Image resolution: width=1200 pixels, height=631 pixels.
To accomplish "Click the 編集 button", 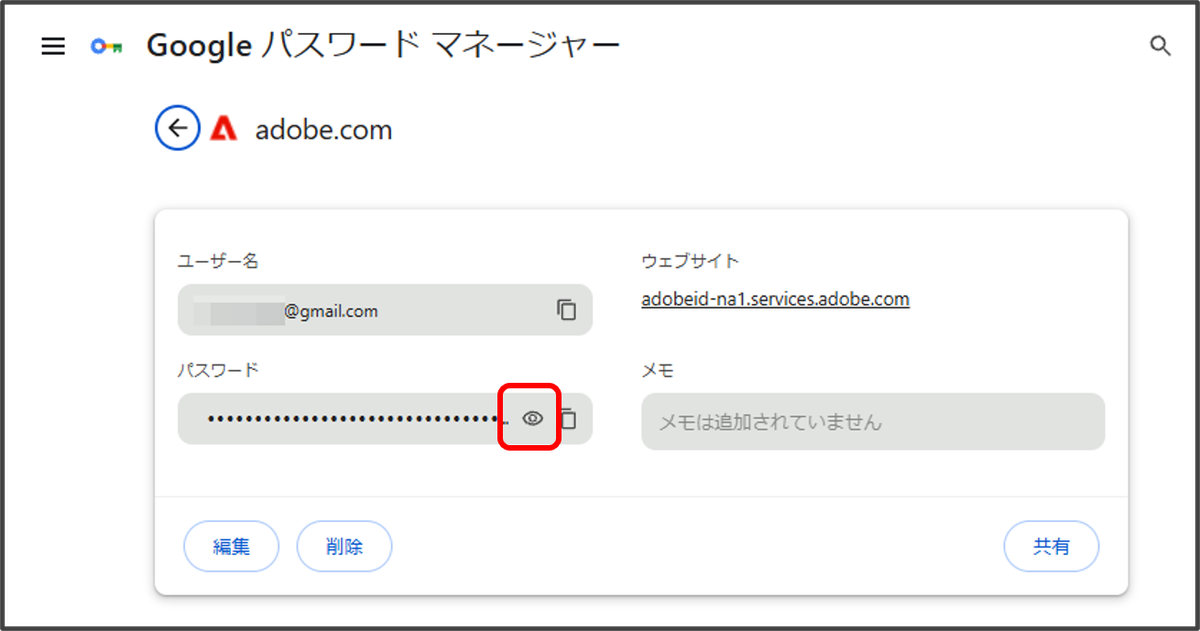I will tap(231, 547).
